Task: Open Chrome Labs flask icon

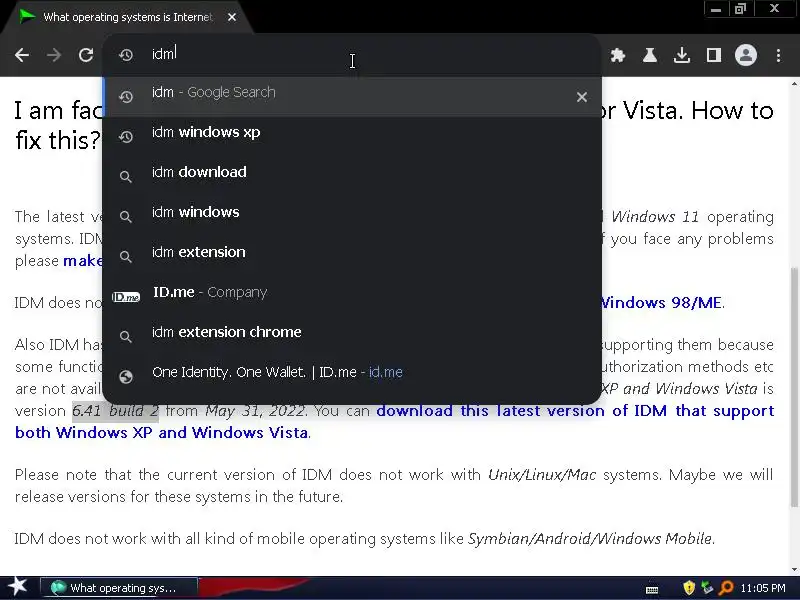Action: pos(649,55)
